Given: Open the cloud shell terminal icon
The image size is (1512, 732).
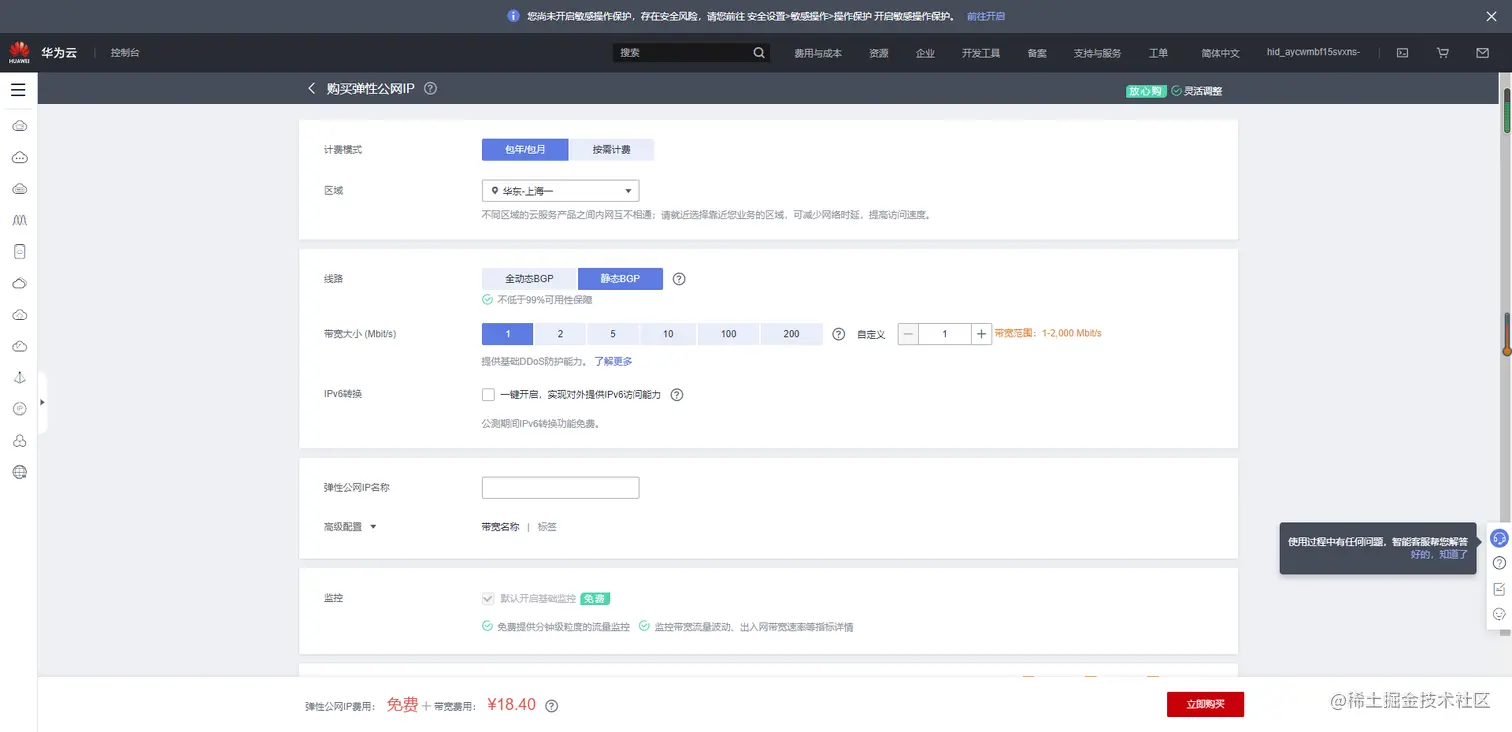Looking at the screenshot, I should pyautogui.click(x=1403, y=53).
